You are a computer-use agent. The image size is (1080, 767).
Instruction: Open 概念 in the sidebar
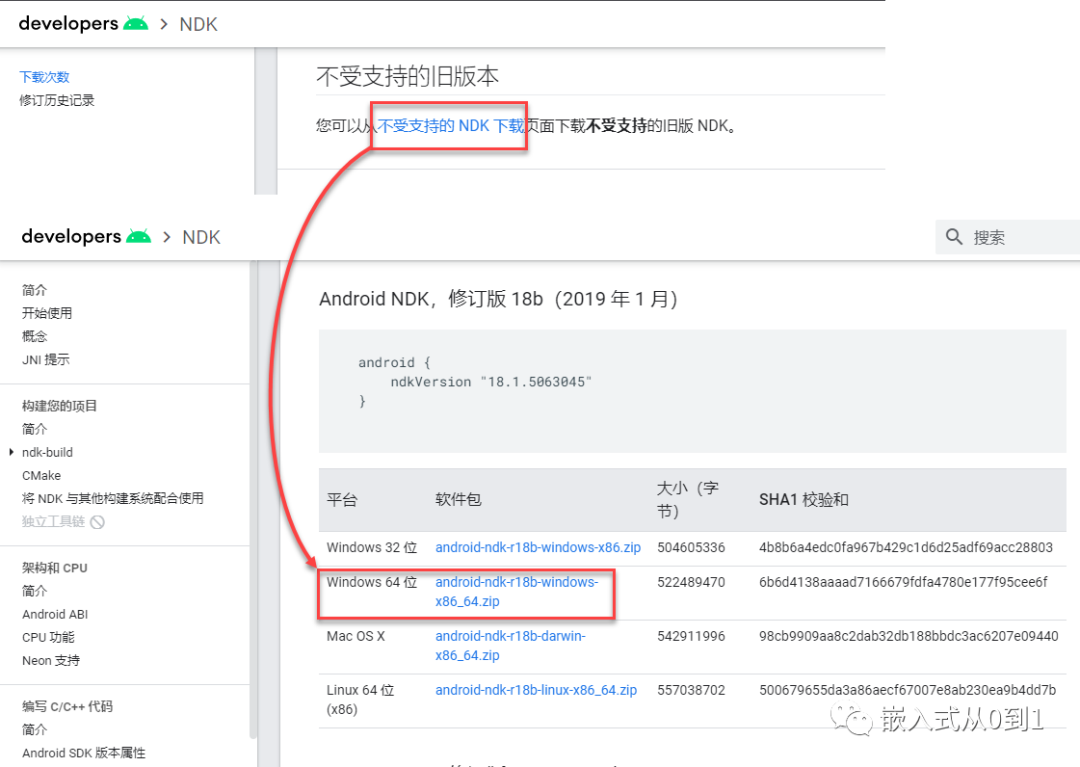coord(34,336)
